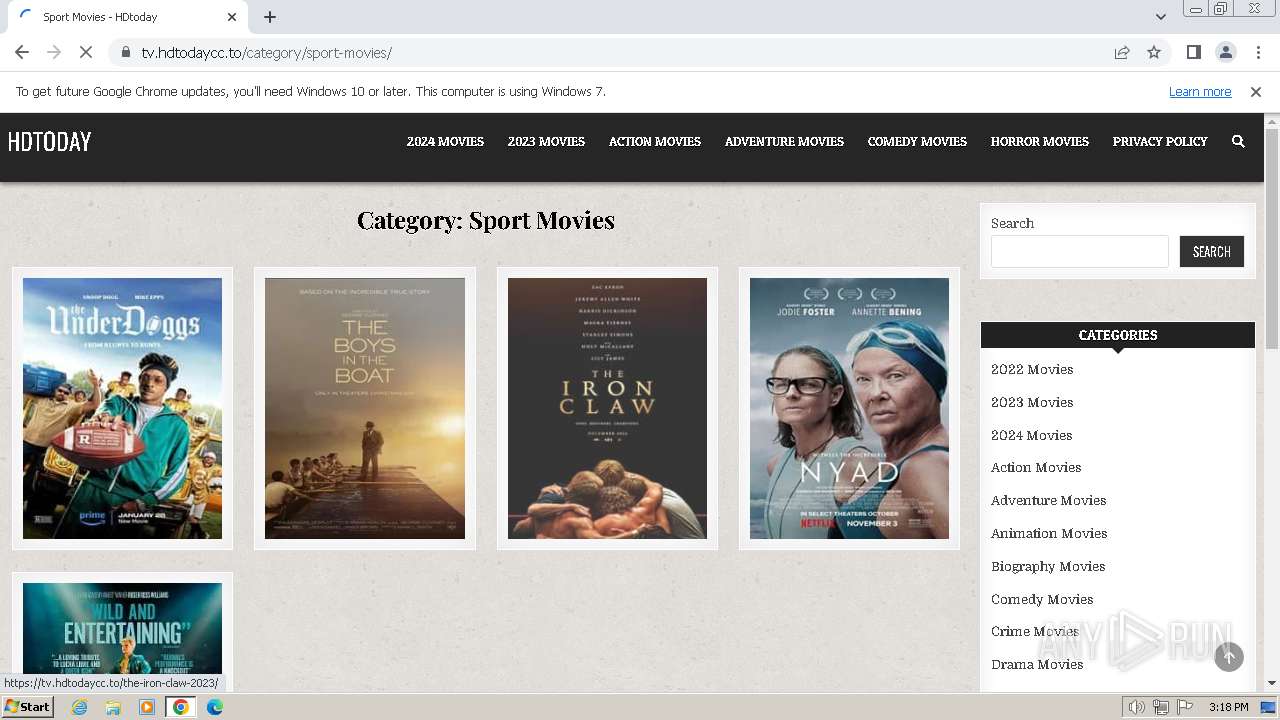Select Animation Movies category
The image size is (1280, 720).
coord(1049,534)
